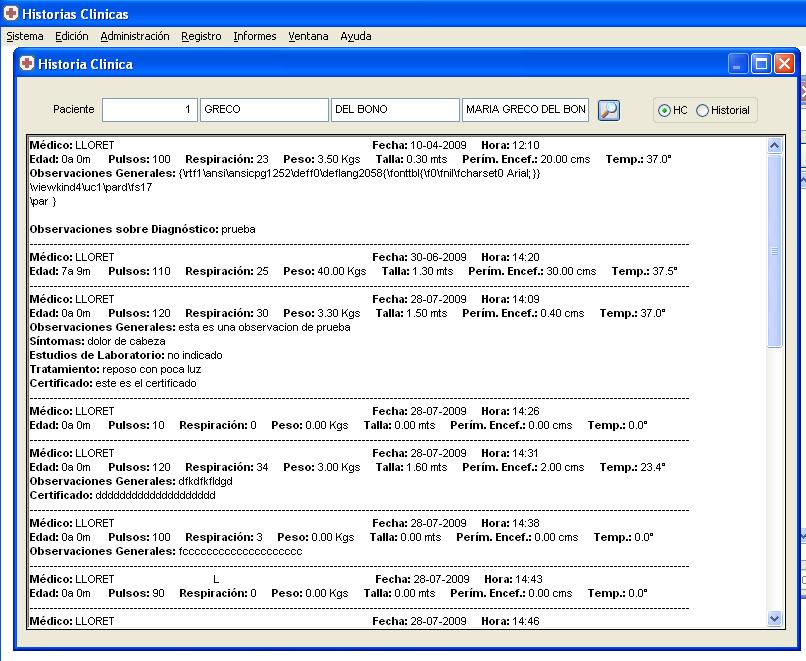
Task: Open the Ayuda menu
Action: pyautogui.click(x=355, y=36)
